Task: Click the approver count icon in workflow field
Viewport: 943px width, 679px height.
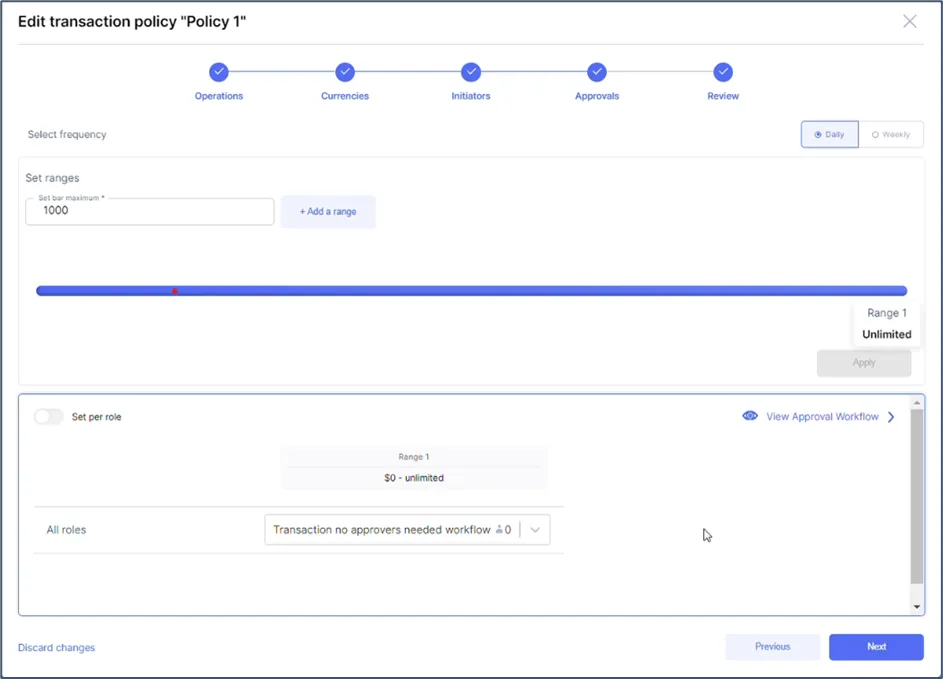Action: coord(499,530)
